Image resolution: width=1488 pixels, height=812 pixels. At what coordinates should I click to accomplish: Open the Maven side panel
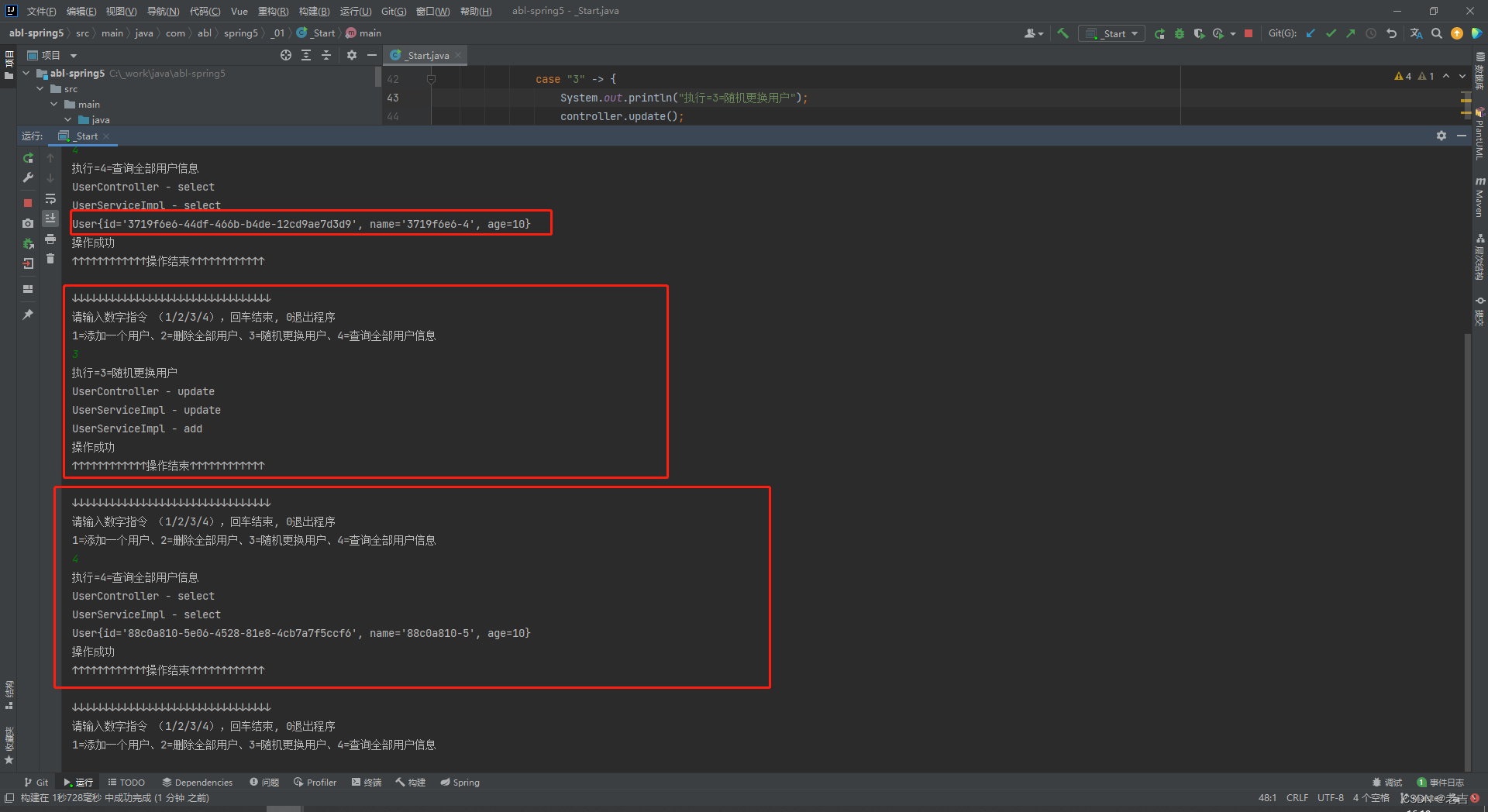tap(1479, 197)
